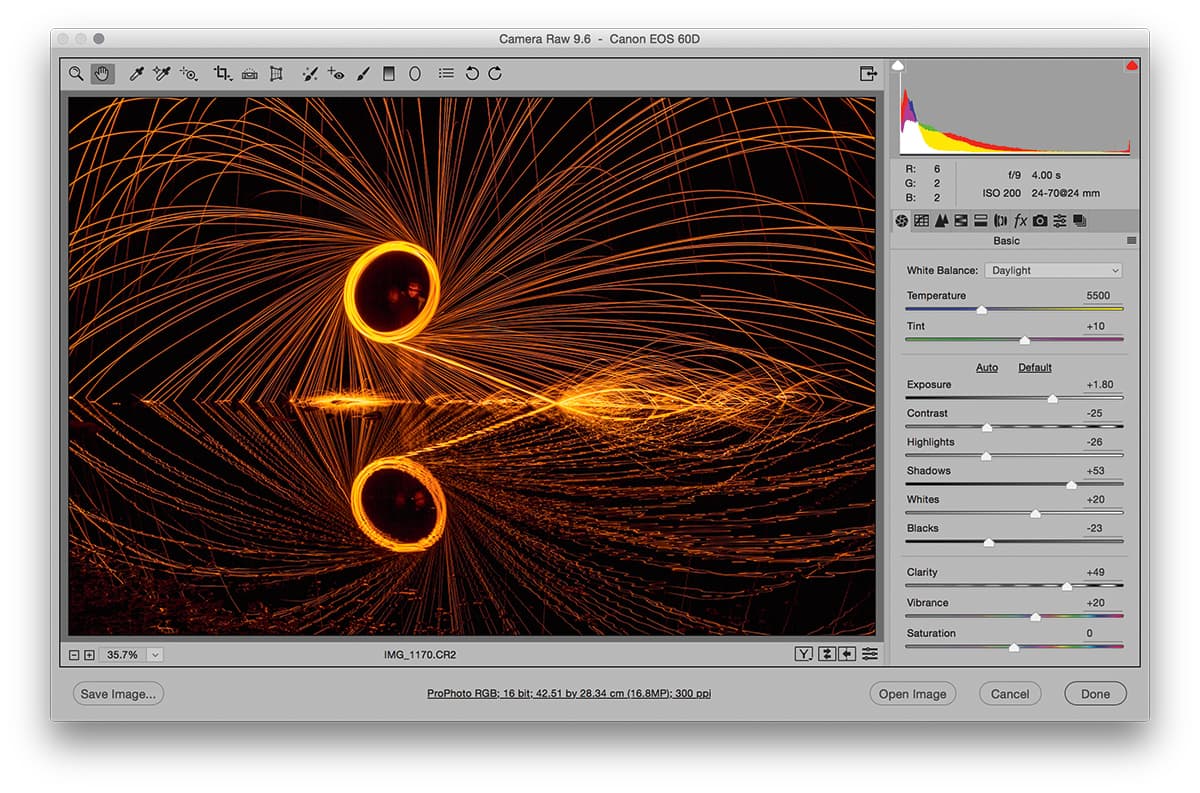Screen dimensions: 1200x793
Task: Rotate image 90° counter-clockwise
Action: (472, 74)
